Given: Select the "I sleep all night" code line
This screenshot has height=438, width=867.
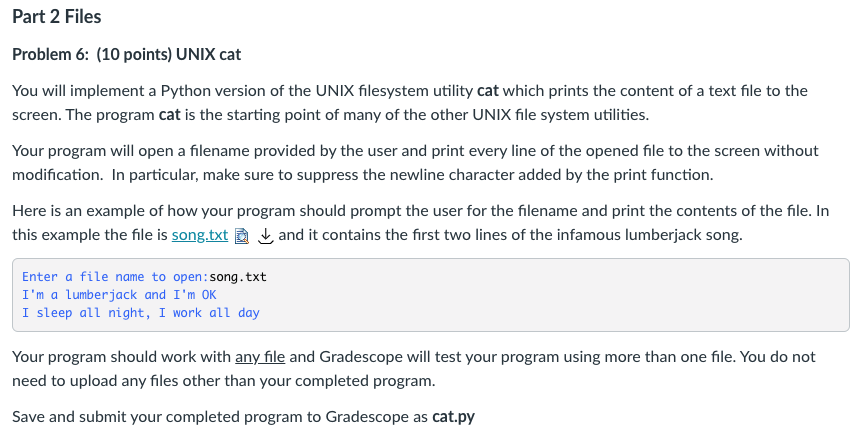Looking at the screenshot, I should 140,313.
